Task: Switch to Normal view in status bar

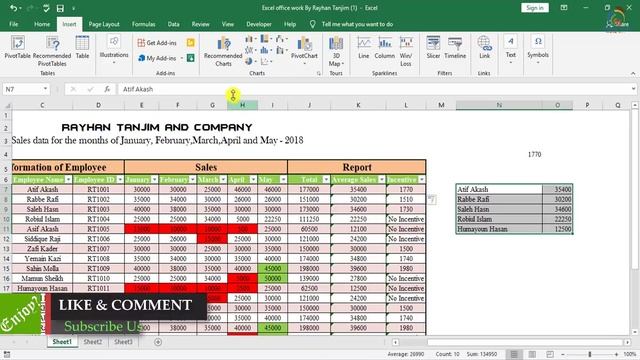Action: coord(514,354)
